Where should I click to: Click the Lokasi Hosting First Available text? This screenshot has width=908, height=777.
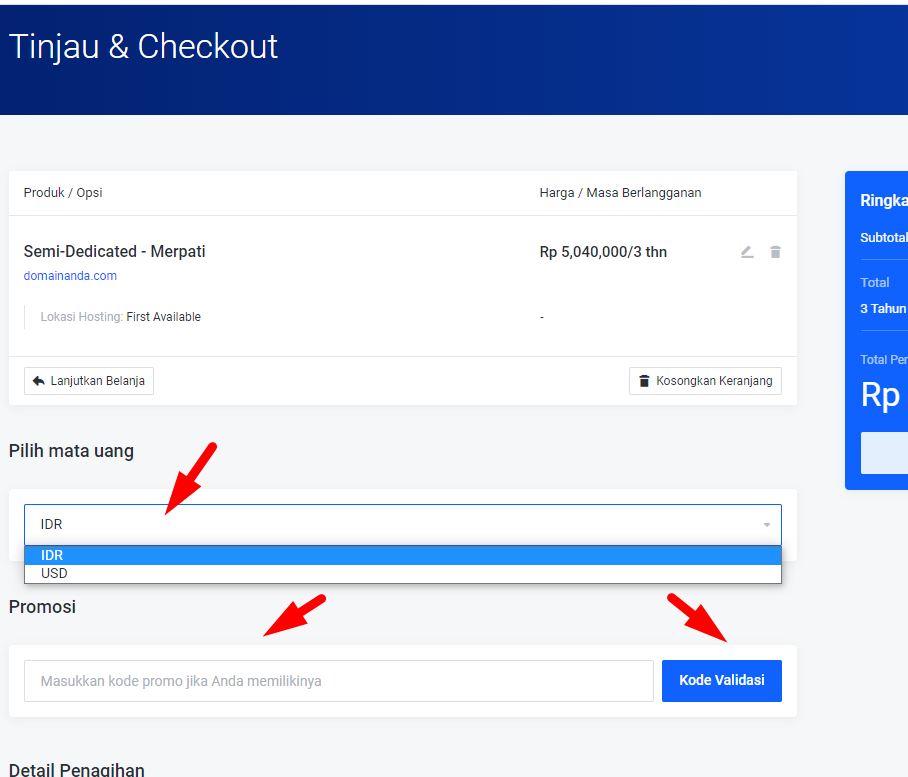tap(120, 317)
